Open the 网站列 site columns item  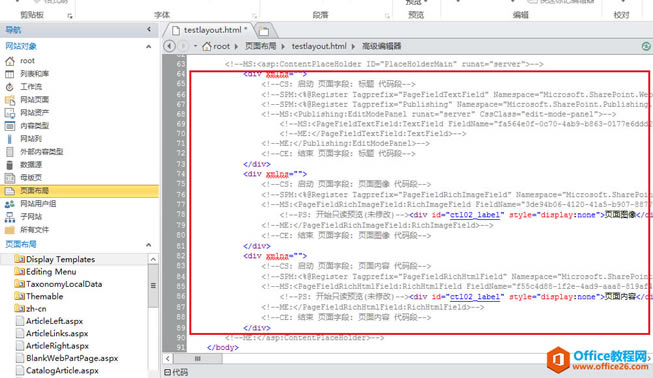click(31, 139)
